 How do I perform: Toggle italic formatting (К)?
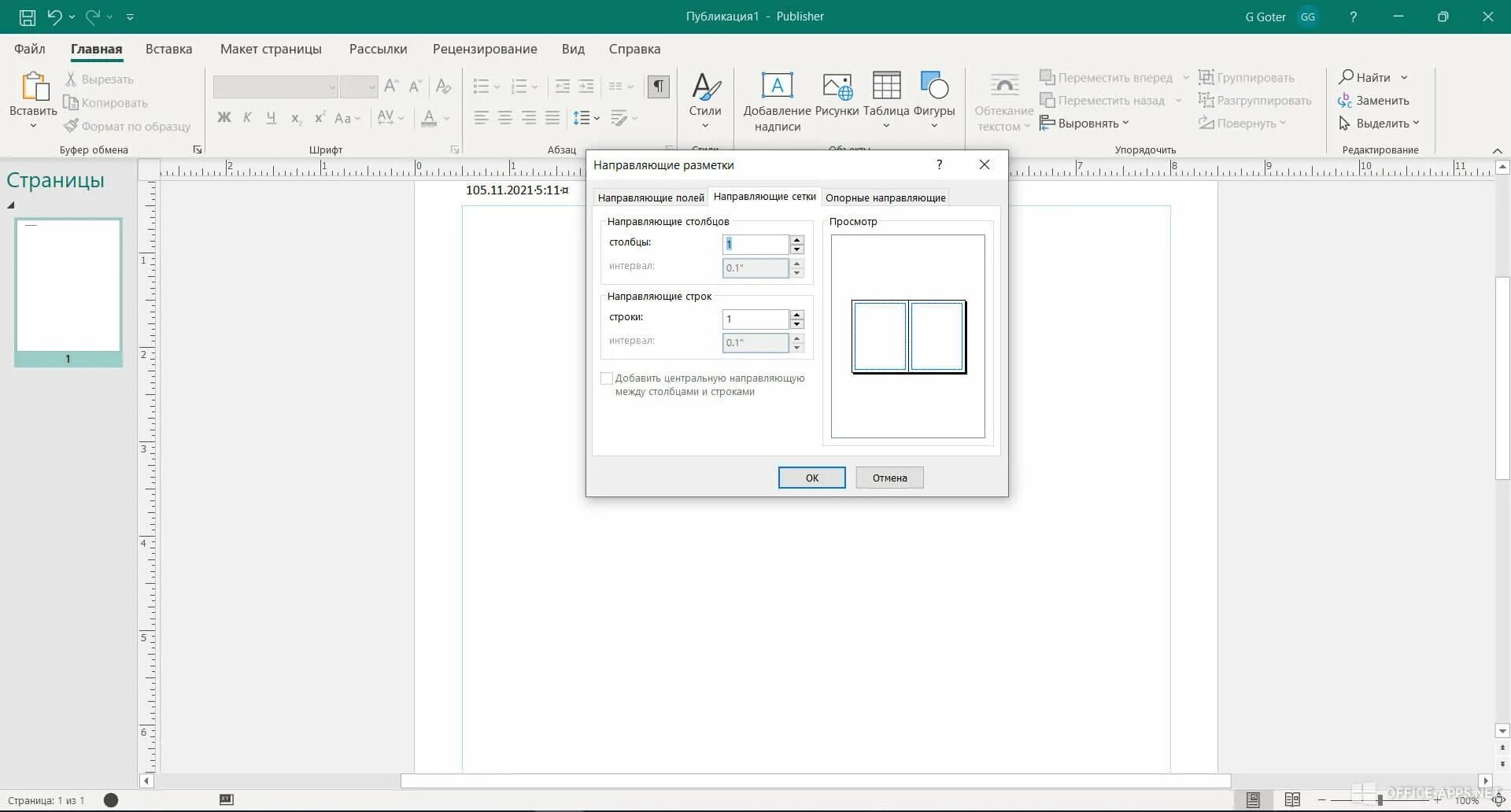pyautogui.click(x=247, y=117)
